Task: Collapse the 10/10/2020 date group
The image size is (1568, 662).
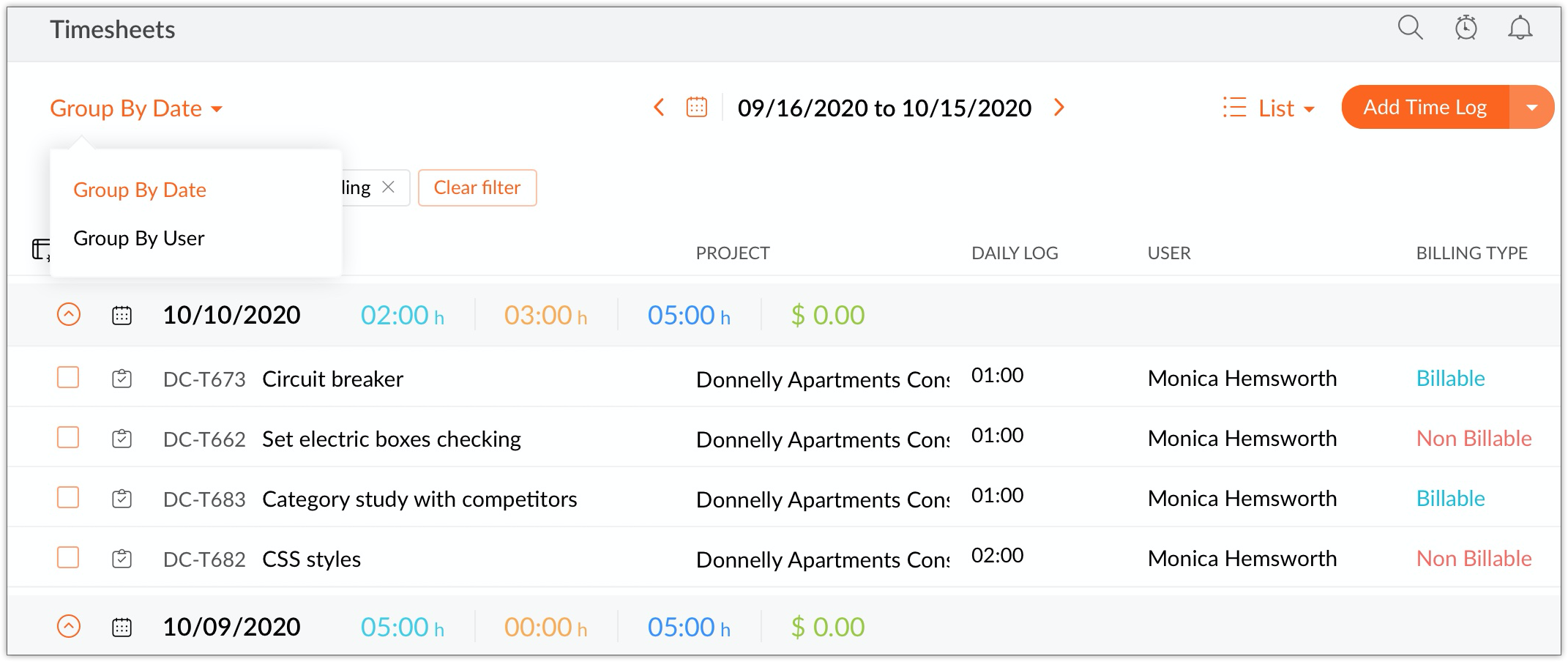Action: click(68, 315)
